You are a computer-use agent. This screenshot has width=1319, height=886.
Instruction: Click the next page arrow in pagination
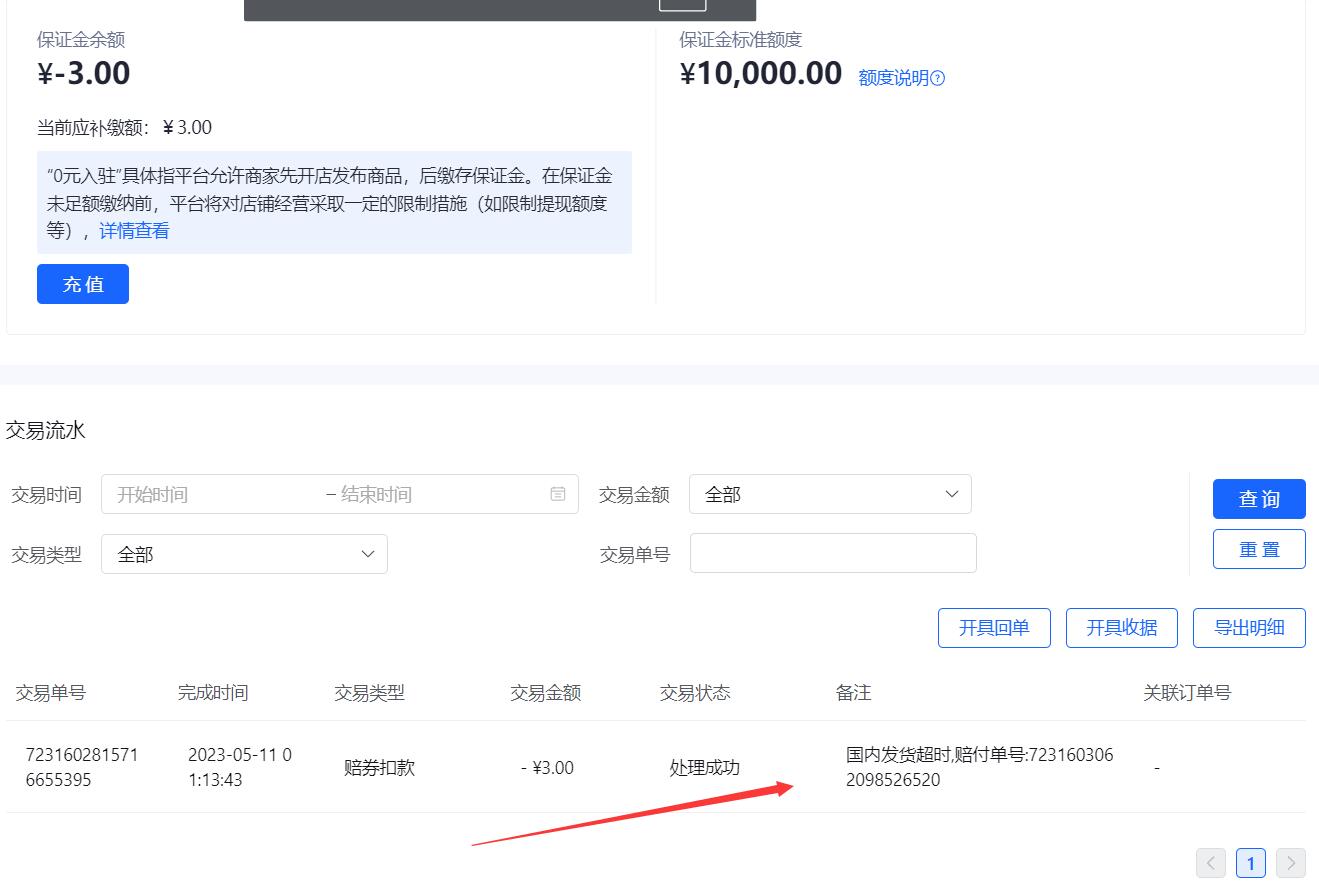point(1290,863)
